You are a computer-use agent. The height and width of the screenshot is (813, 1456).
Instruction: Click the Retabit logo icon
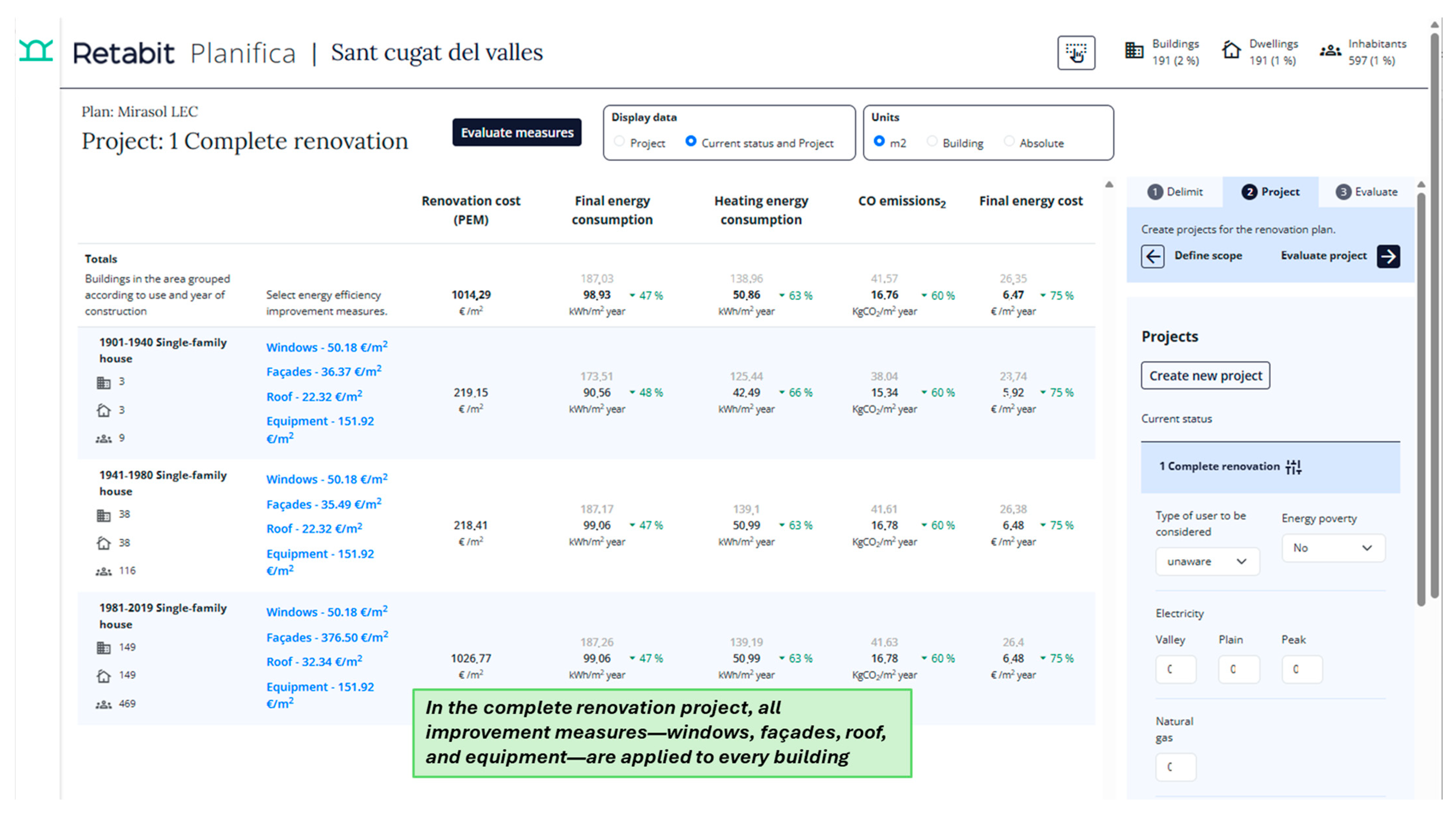[x=36, y=51]
